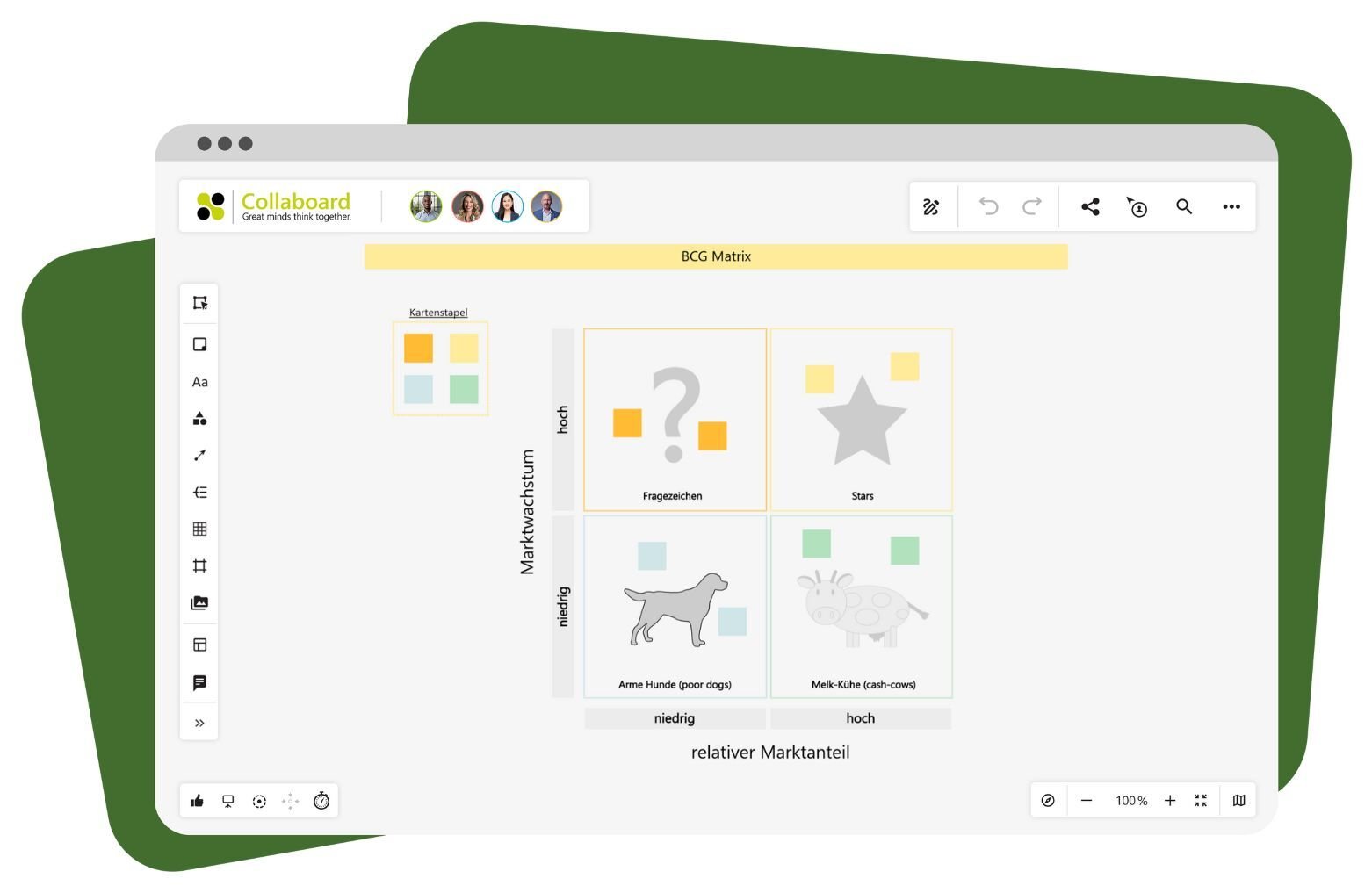This screenshot has width=1372, height=893.
Task: Open the image gallery tool
Action: [x=199, y=603]
